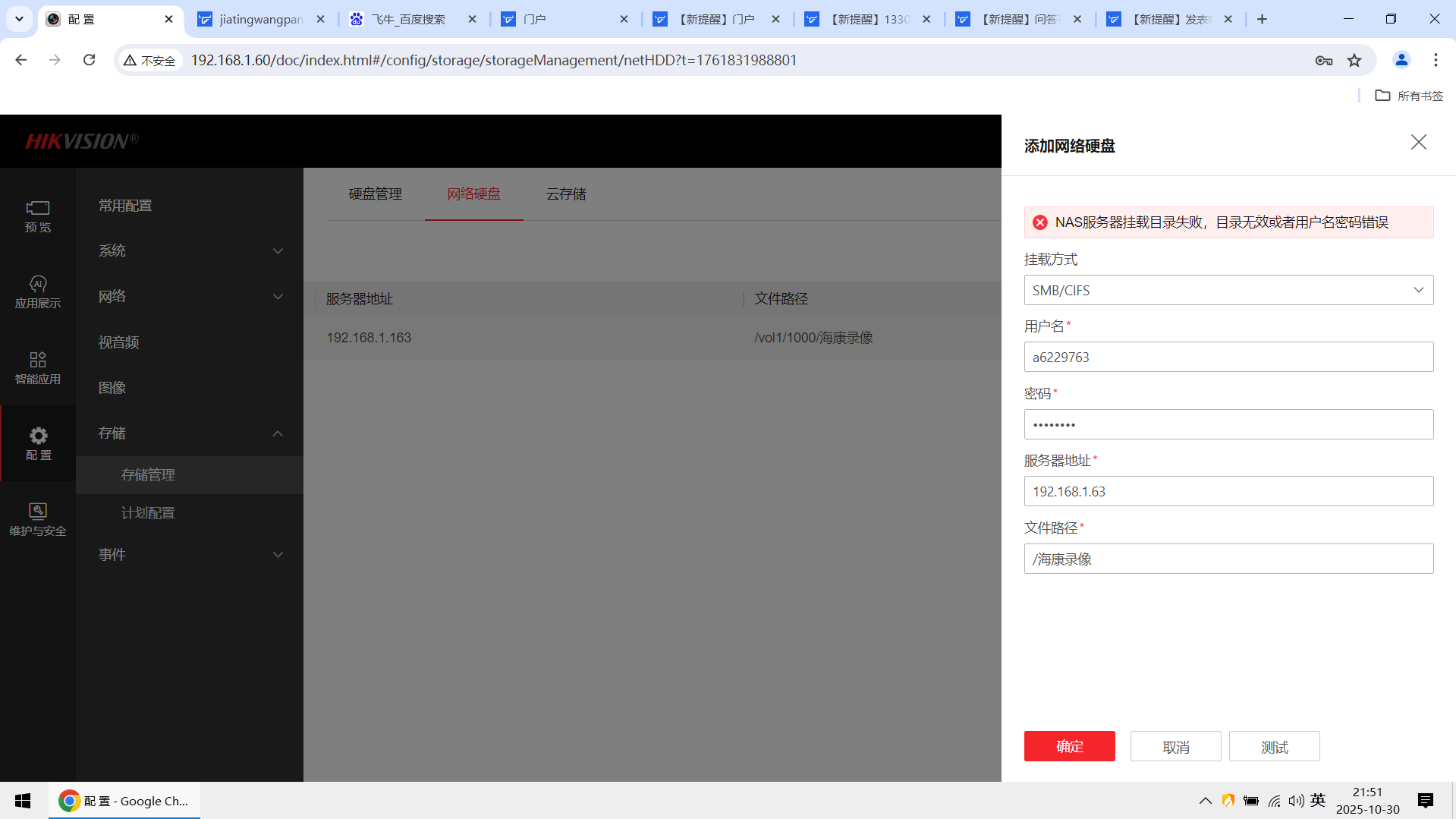Click the 测试 test button
The width and height of the screenshot is (1456, 819).
(1274, 746)
